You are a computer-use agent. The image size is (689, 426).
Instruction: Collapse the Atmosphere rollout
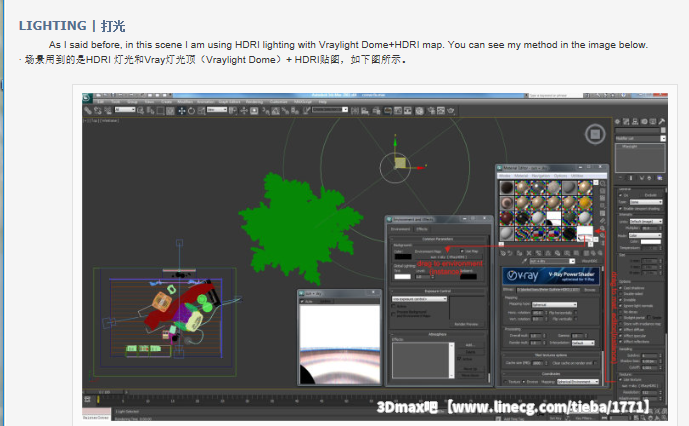437,334
